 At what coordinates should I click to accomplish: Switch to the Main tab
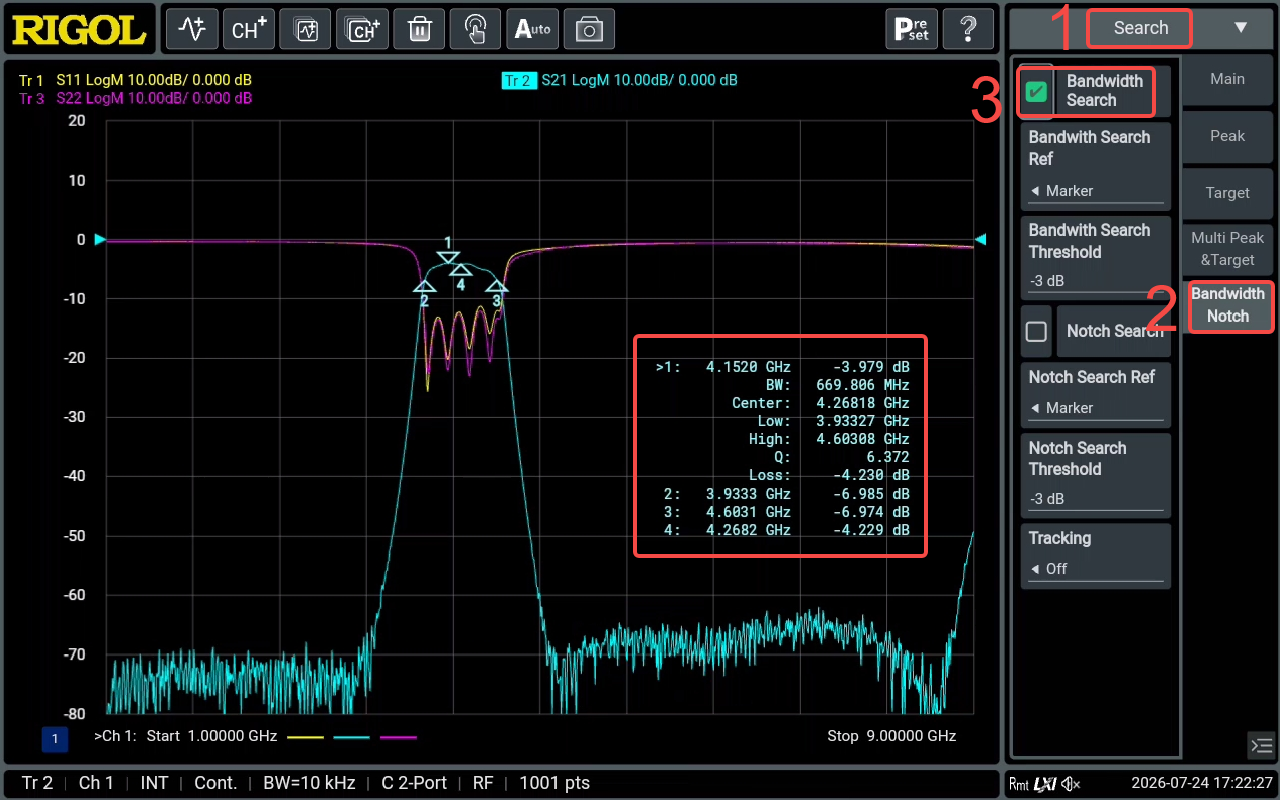(x=1228, y=79)
